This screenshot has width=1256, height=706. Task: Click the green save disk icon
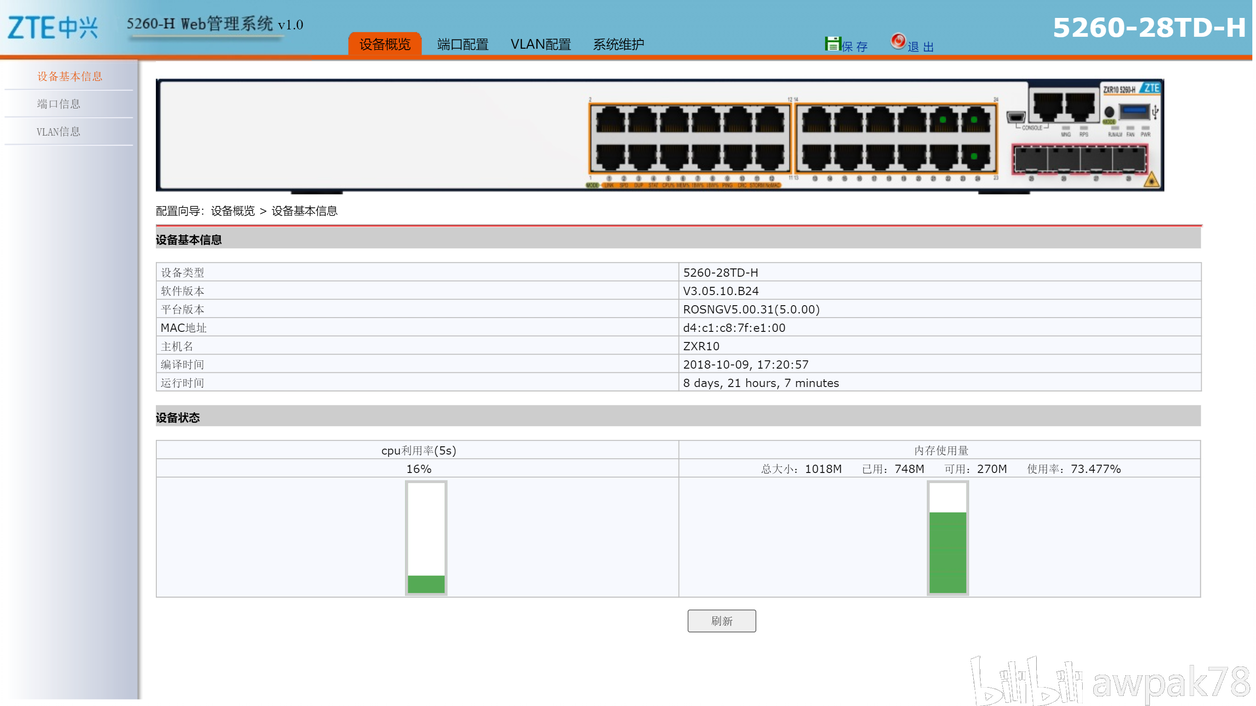tap(832, 43)
